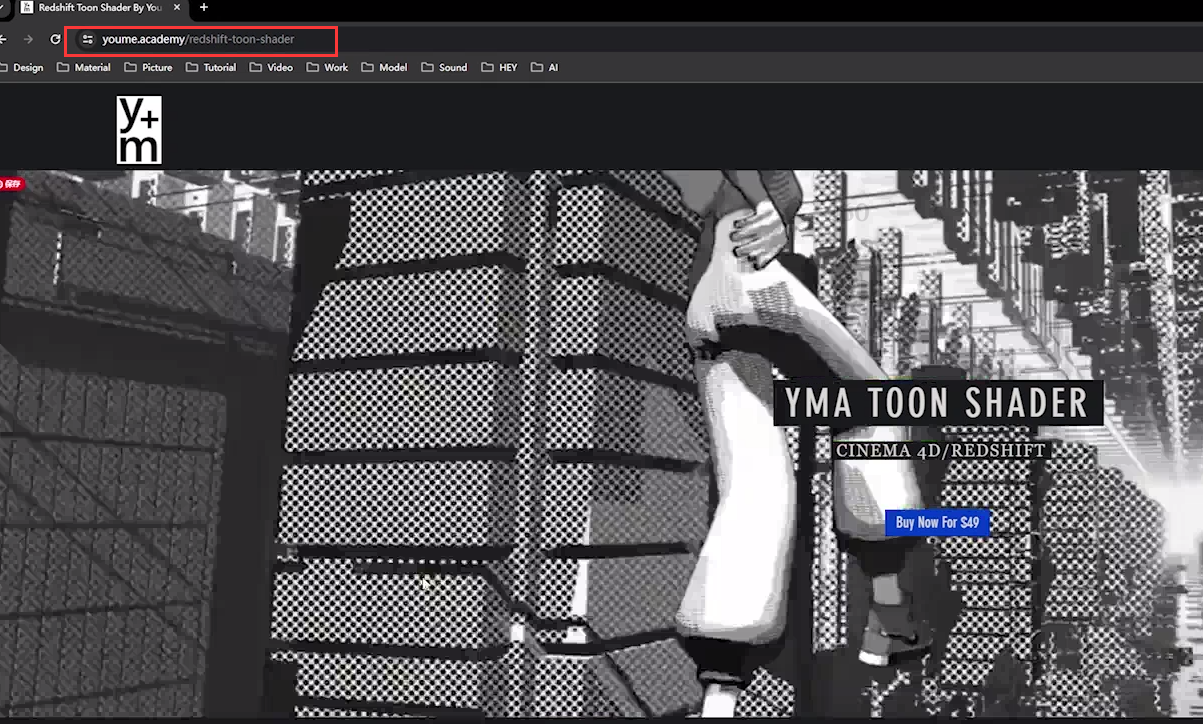1203x724 pixels.
Task: Open a new tab with the plus button
Action: (204, 7)
